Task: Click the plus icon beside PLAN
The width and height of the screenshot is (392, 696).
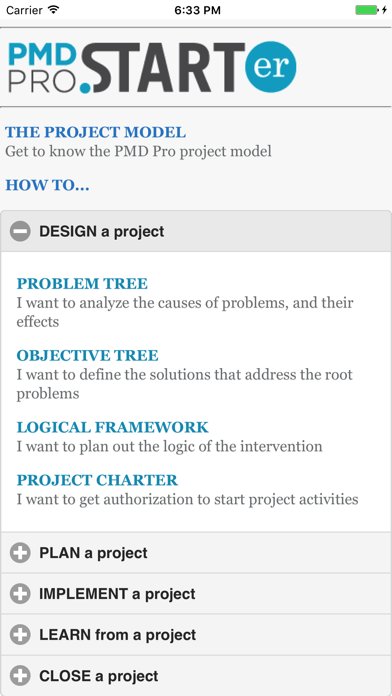Action: click(20, 553)
